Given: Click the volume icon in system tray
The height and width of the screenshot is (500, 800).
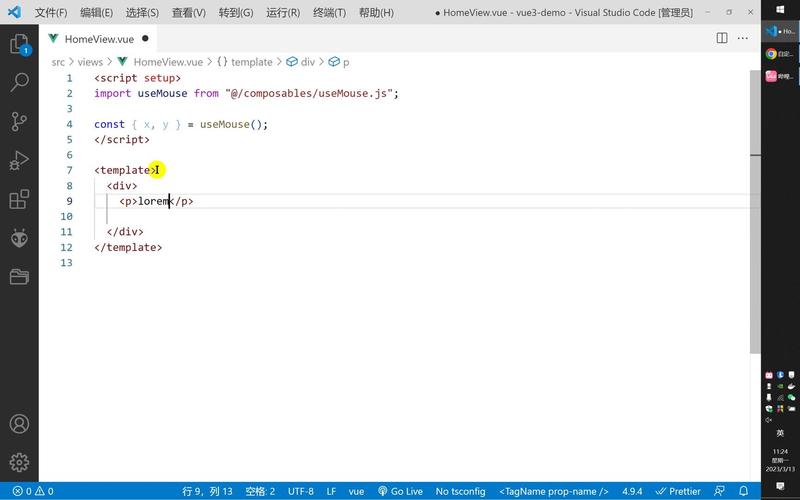Looking at the screenshot, I should (x=769, y=420).
